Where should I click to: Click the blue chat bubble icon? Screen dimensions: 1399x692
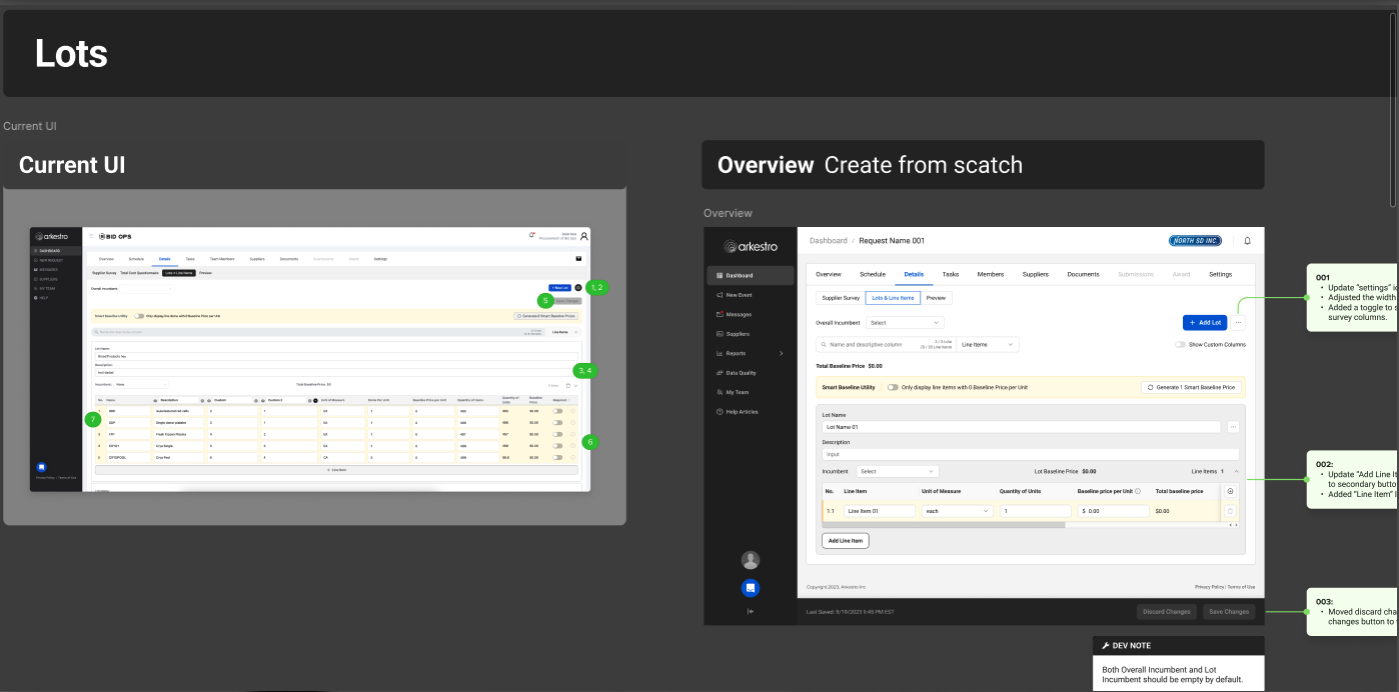[751, 587]
